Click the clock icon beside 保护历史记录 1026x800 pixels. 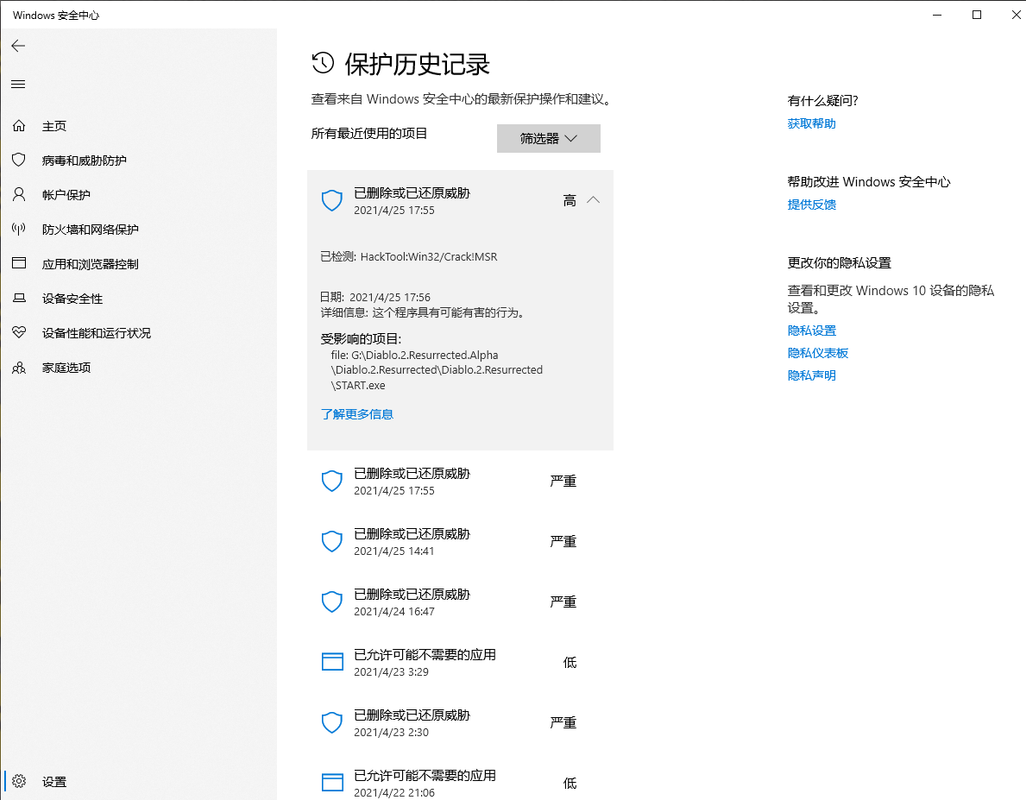pyautogui.click(x=323, y=63)
